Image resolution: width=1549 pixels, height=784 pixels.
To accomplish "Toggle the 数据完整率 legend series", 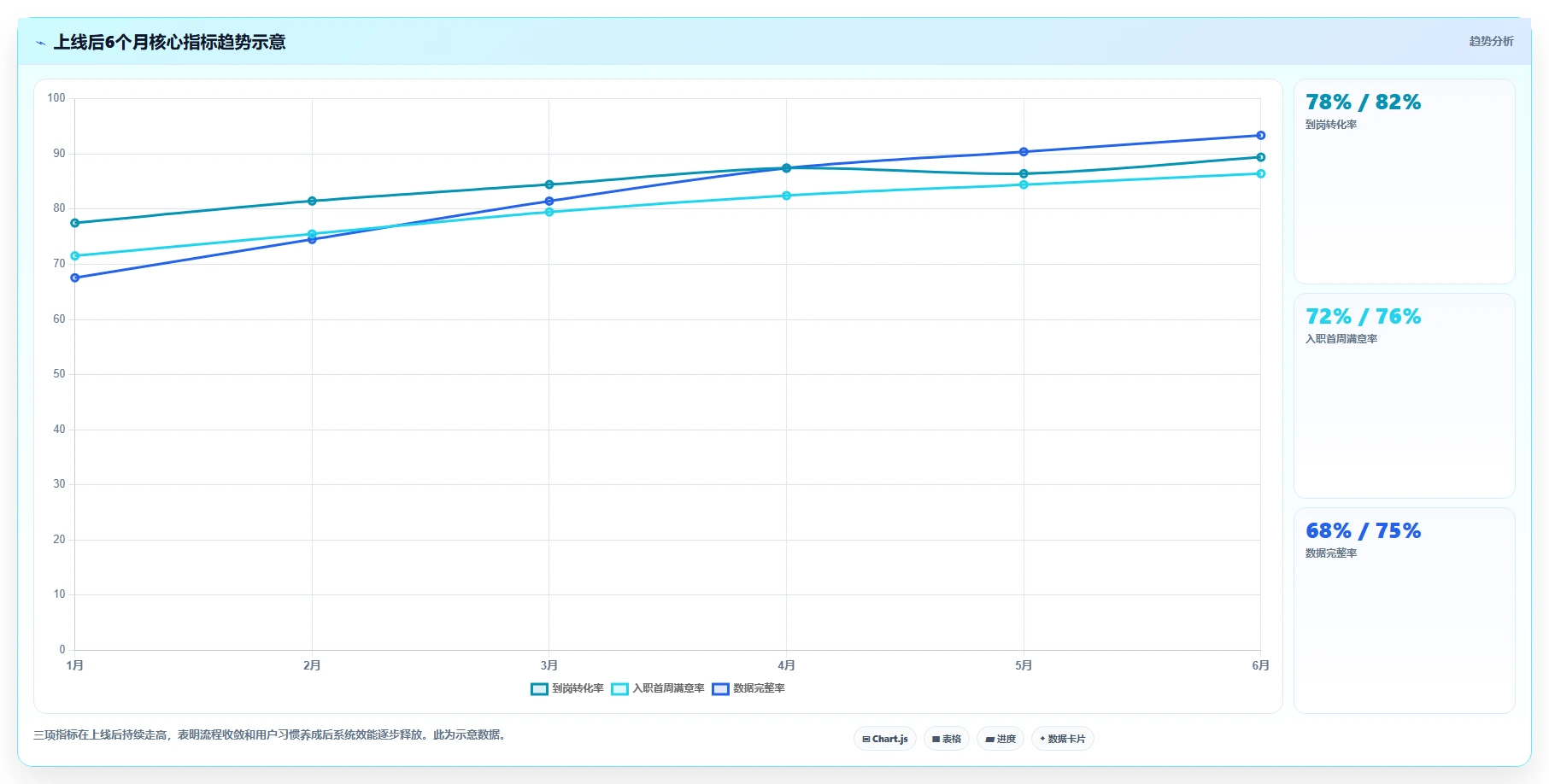I will pos(748,688).
